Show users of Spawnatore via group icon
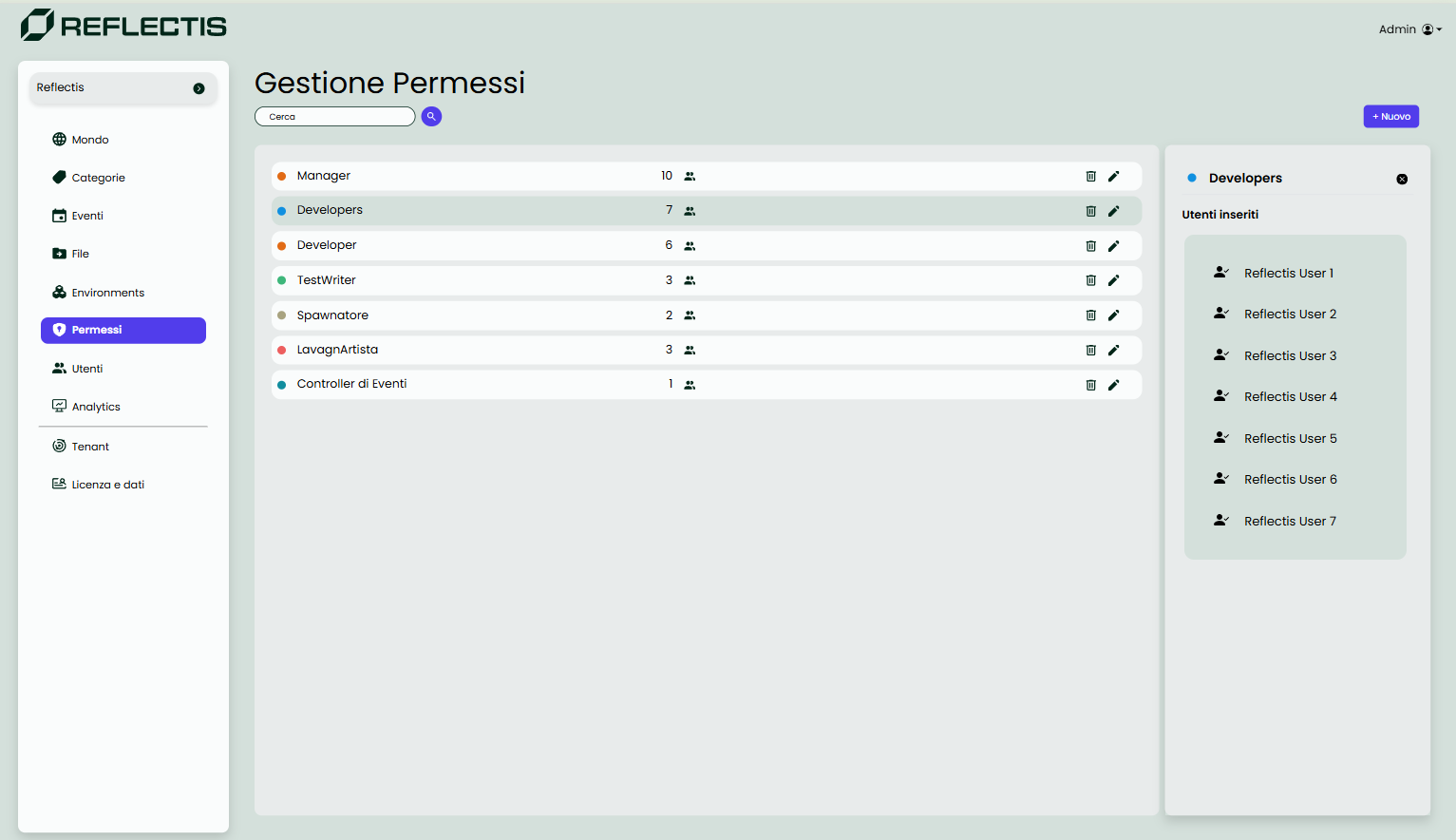 pos(690,315)
